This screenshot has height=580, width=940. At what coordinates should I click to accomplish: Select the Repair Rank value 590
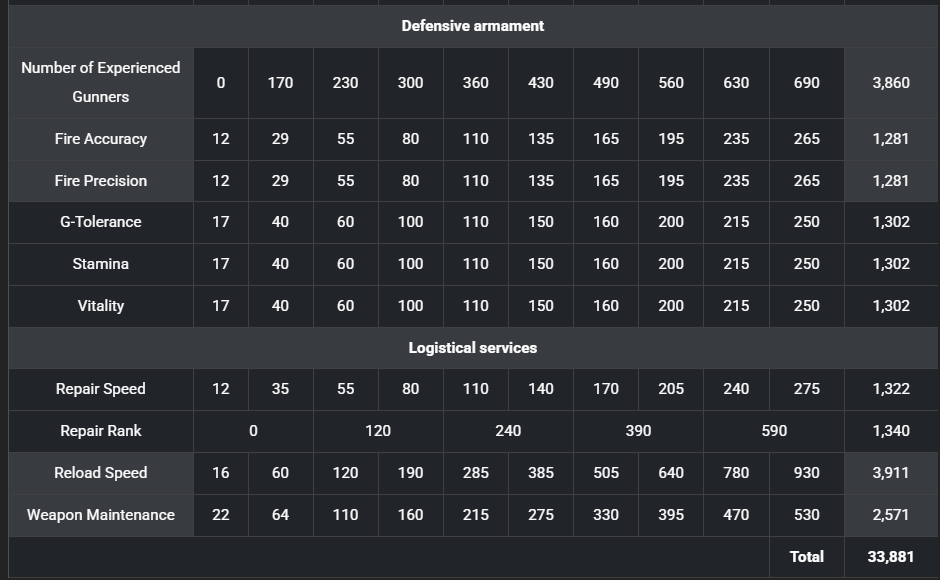(x=774, y=431)
